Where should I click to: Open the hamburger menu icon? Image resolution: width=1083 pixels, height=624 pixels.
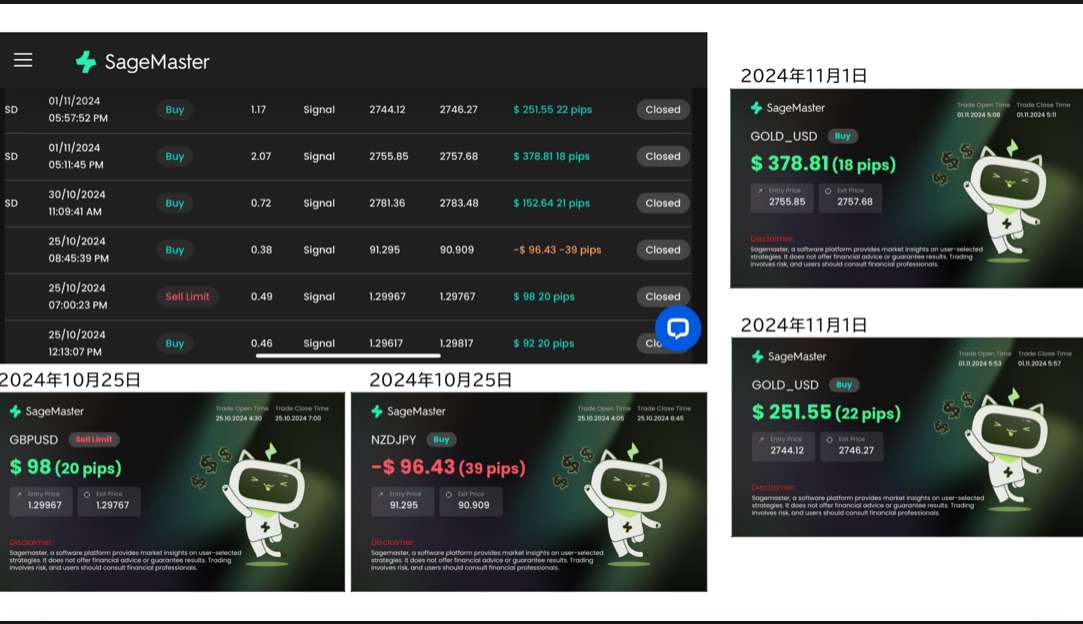pos(23,60)
